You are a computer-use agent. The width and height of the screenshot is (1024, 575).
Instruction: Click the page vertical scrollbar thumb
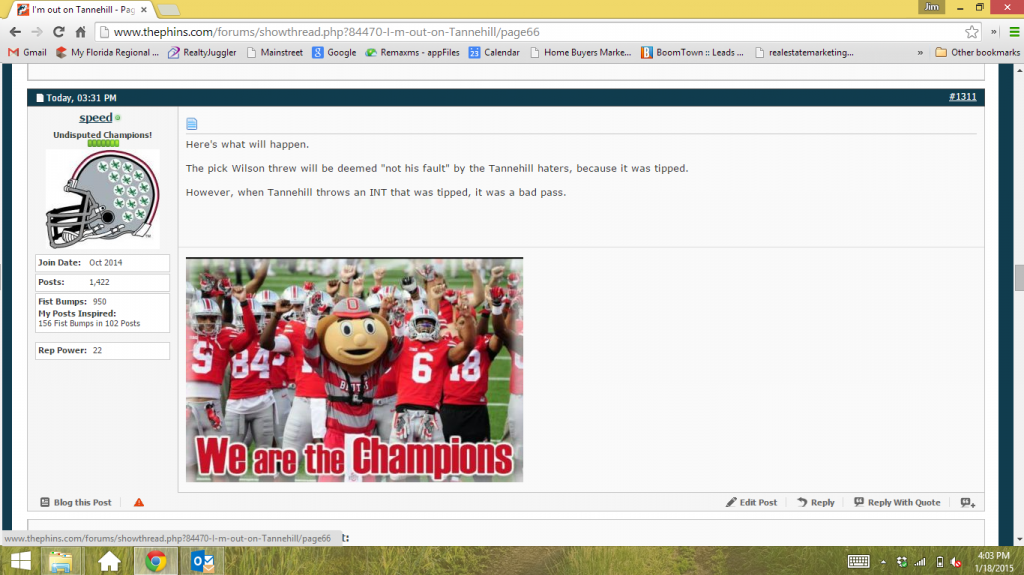click(x=1019, y=278)
